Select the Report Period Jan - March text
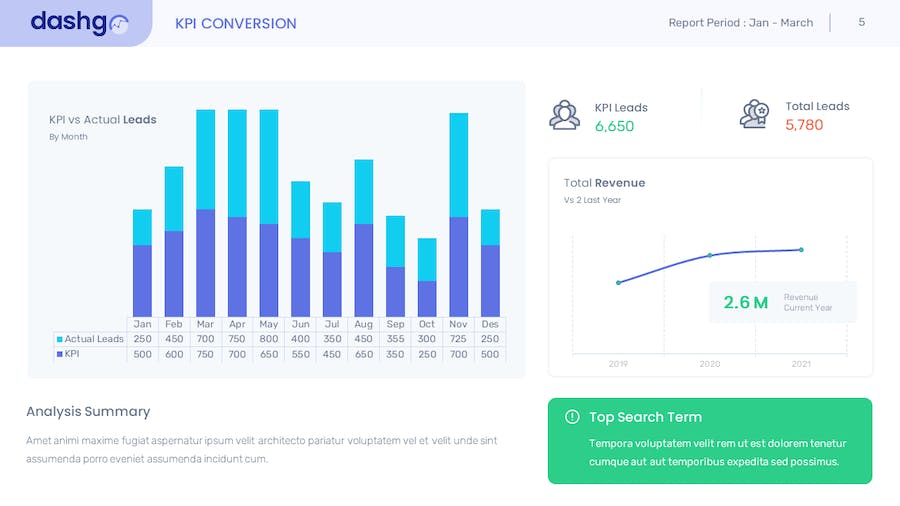Image resolution: width=900 pixels, height=506 pixels. pos(740,23)
